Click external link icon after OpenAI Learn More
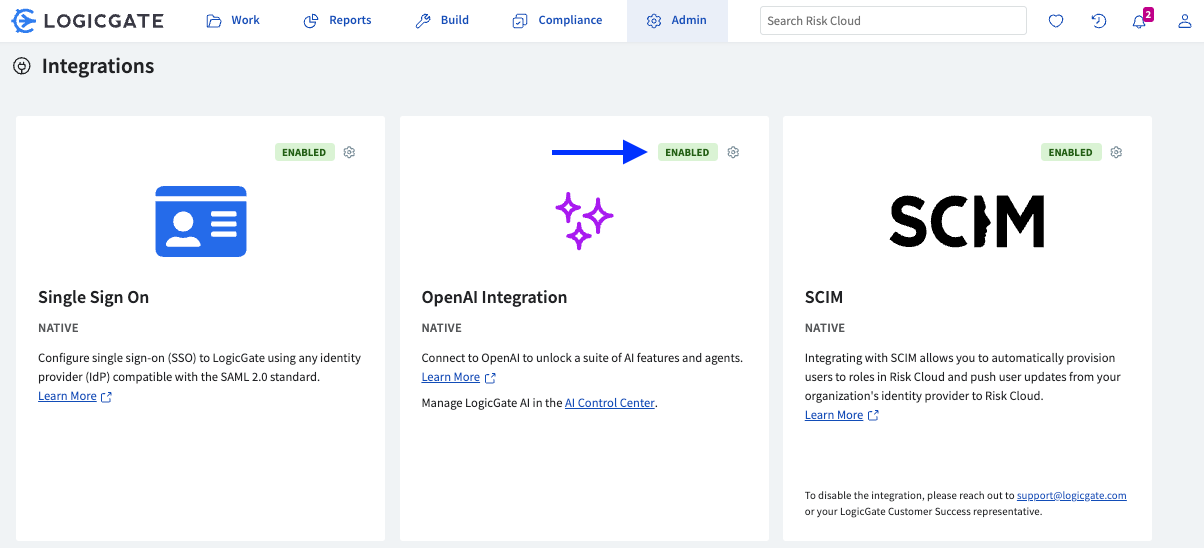Viewport: 1204px width, 548px height. [x=490, y=378]
